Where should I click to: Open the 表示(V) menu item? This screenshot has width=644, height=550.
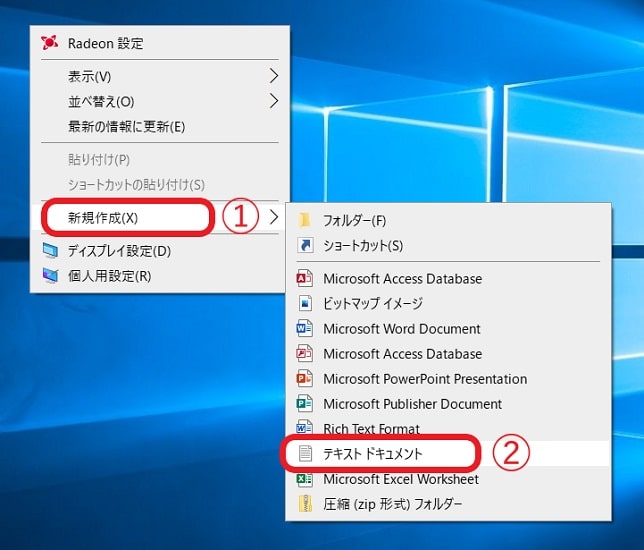(x=160, y=76)
